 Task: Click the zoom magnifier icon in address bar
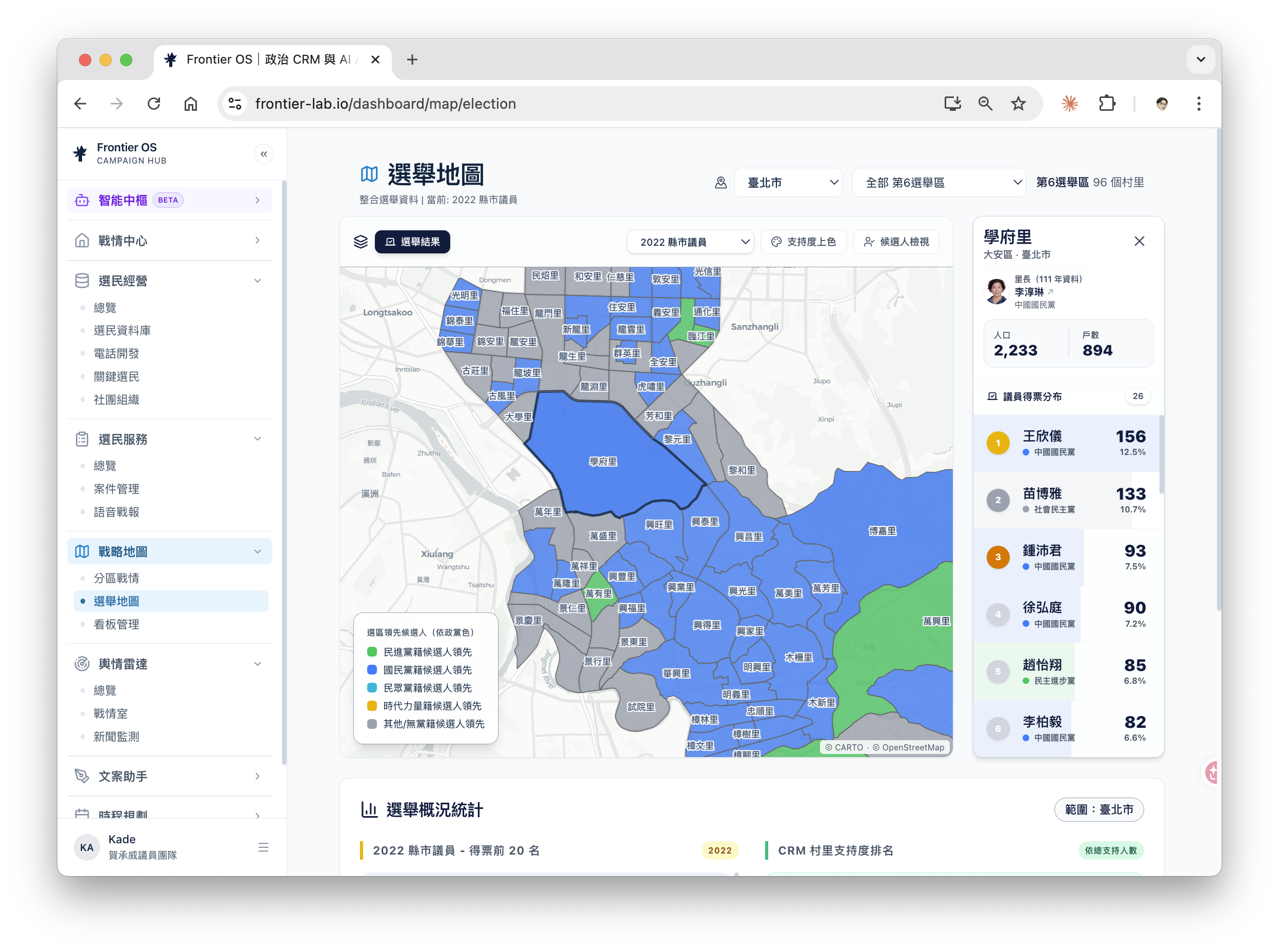(985, 104)
